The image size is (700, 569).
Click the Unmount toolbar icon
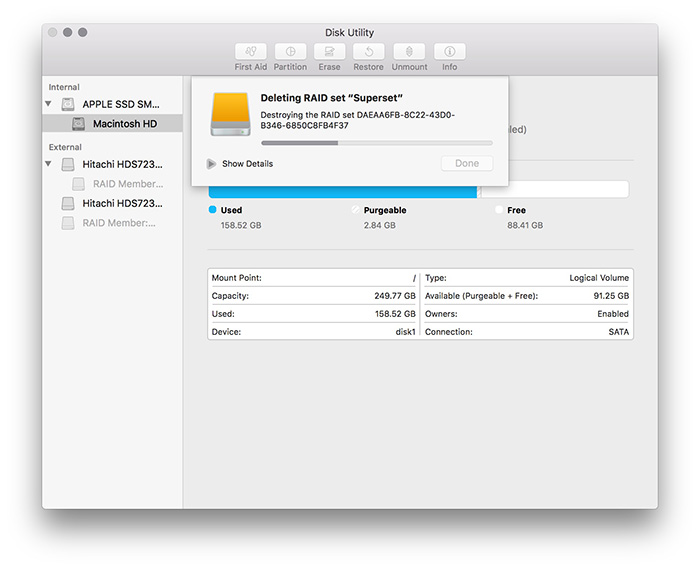(409, 52)
